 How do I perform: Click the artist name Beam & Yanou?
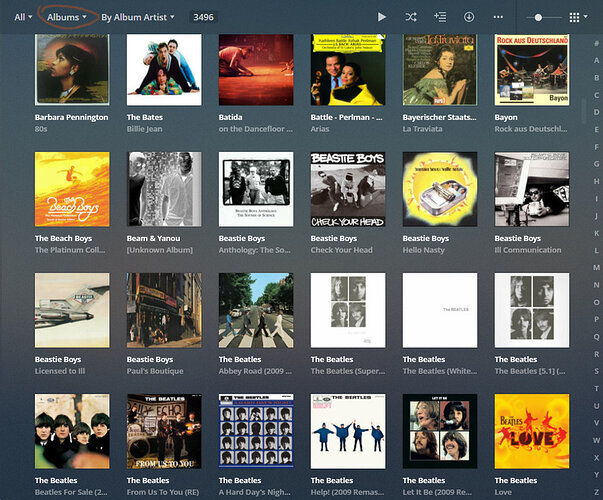click(153, 238)
